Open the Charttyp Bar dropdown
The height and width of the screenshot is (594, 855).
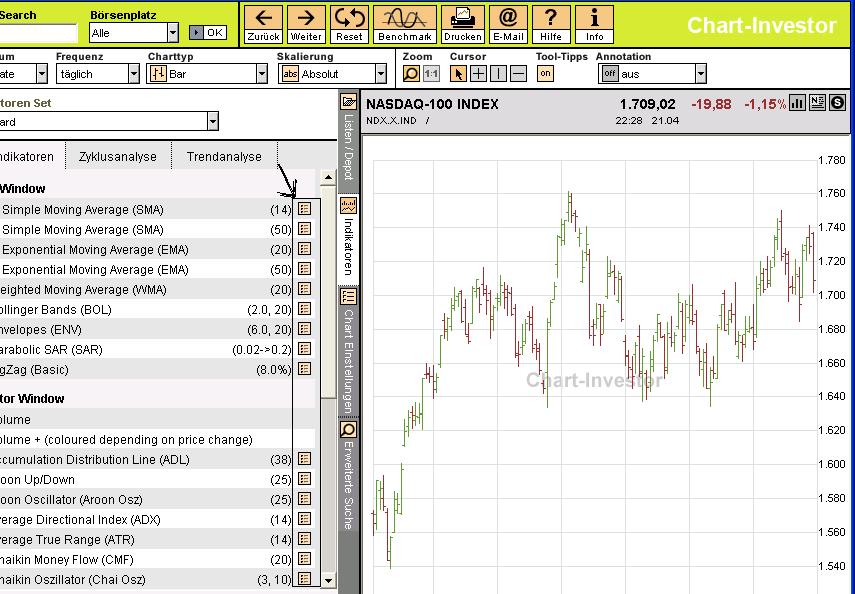(207, 74)
